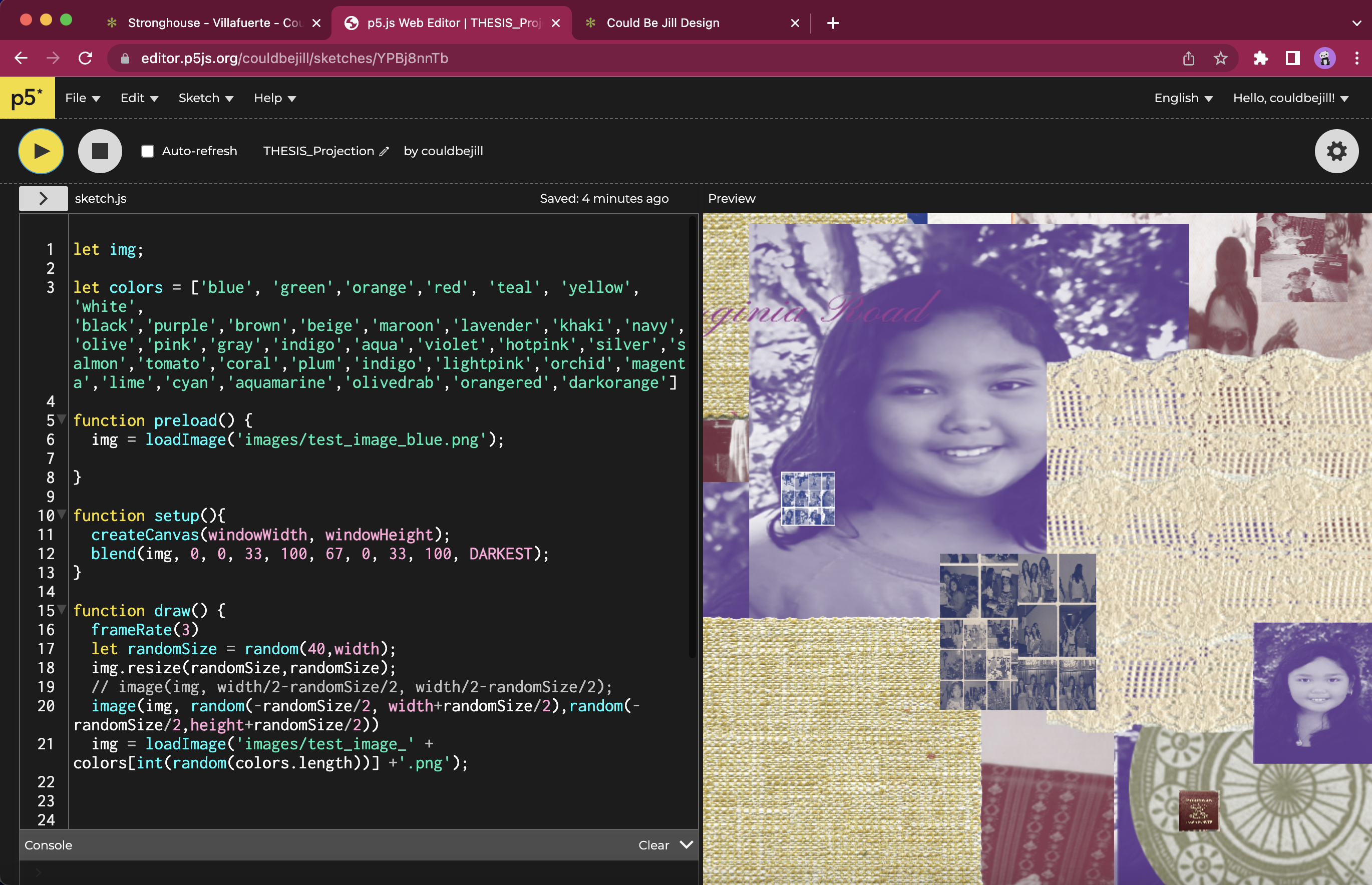
Task: Collapse the fold arrow at preload function
Action: [62, 419]
